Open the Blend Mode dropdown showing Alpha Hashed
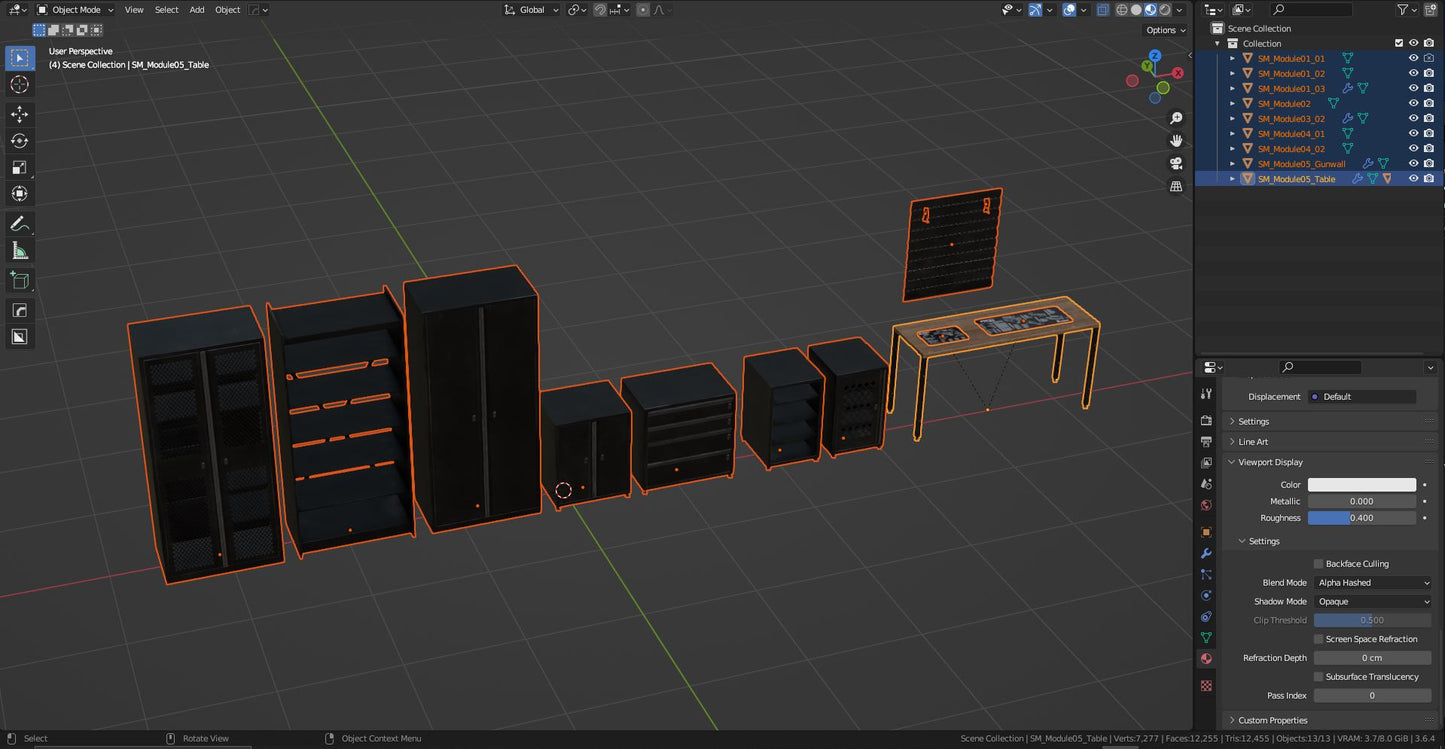Image resolution: width=1445 pixels, height=749 pixels. (1373, 582)
